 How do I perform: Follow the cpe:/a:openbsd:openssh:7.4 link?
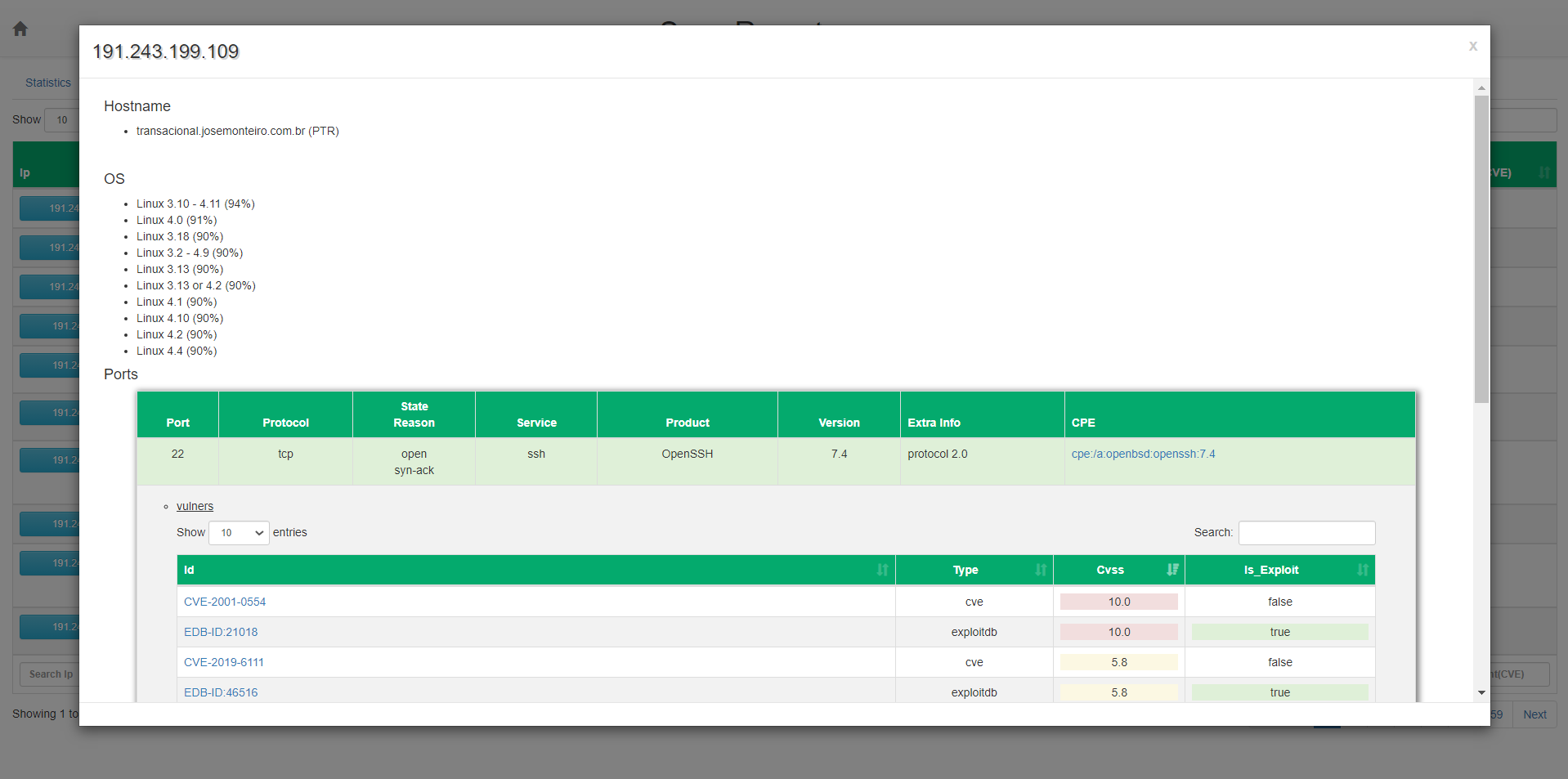pos(1143,454)
